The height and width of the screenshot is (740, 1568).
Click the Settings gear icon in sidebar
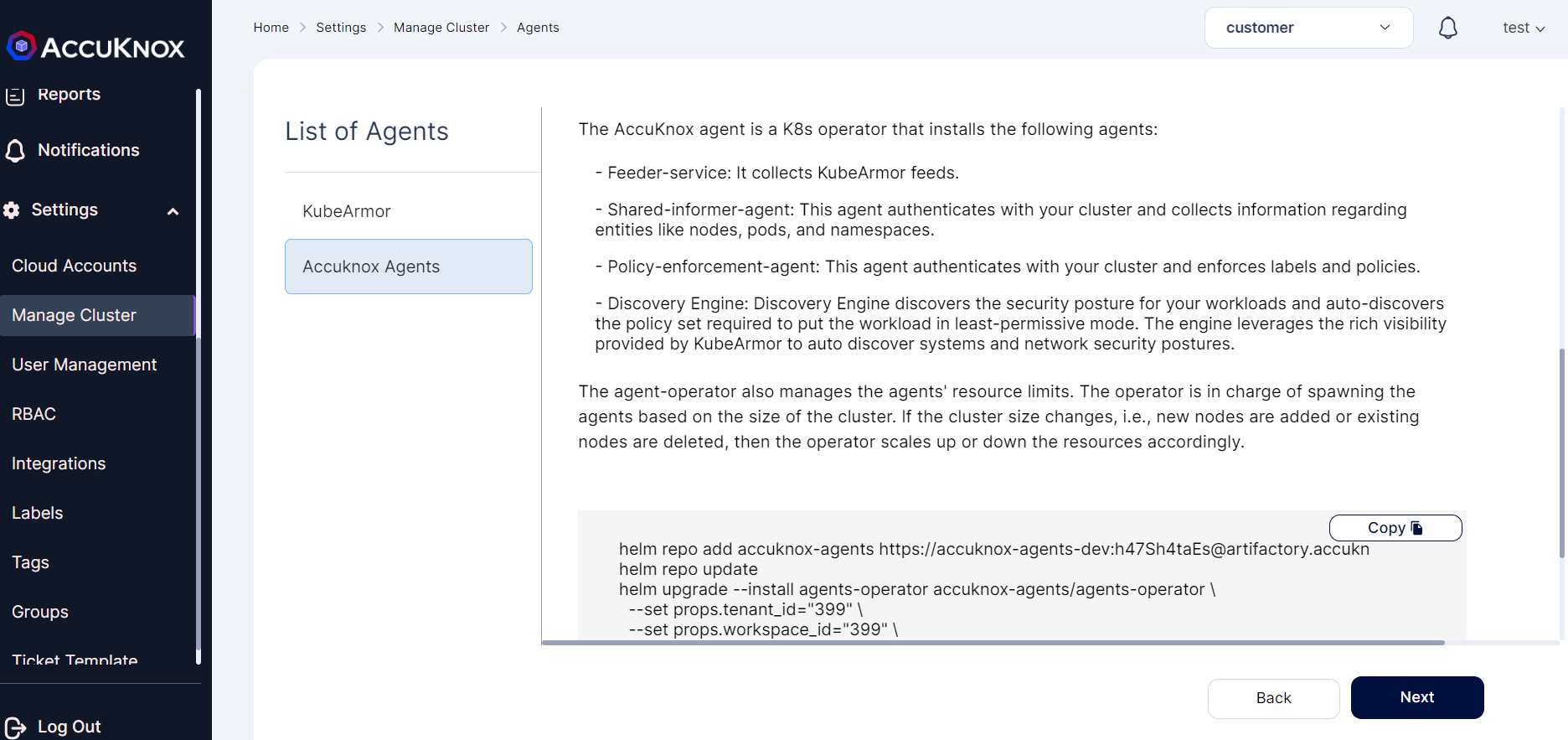tap(12, 210)
